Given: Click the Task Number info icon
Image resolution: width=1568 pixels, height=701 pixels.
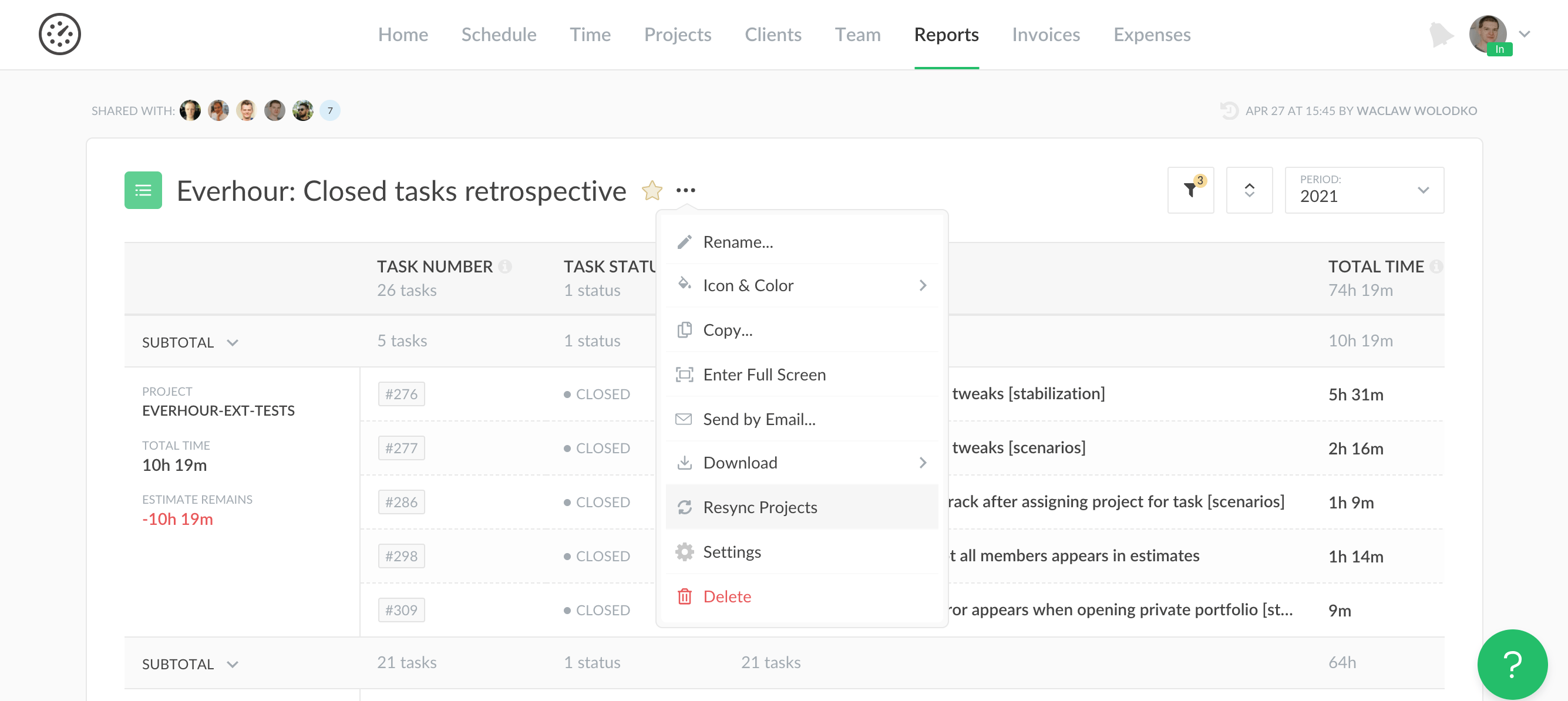Looking at the screenshot, I should (505, 267).
